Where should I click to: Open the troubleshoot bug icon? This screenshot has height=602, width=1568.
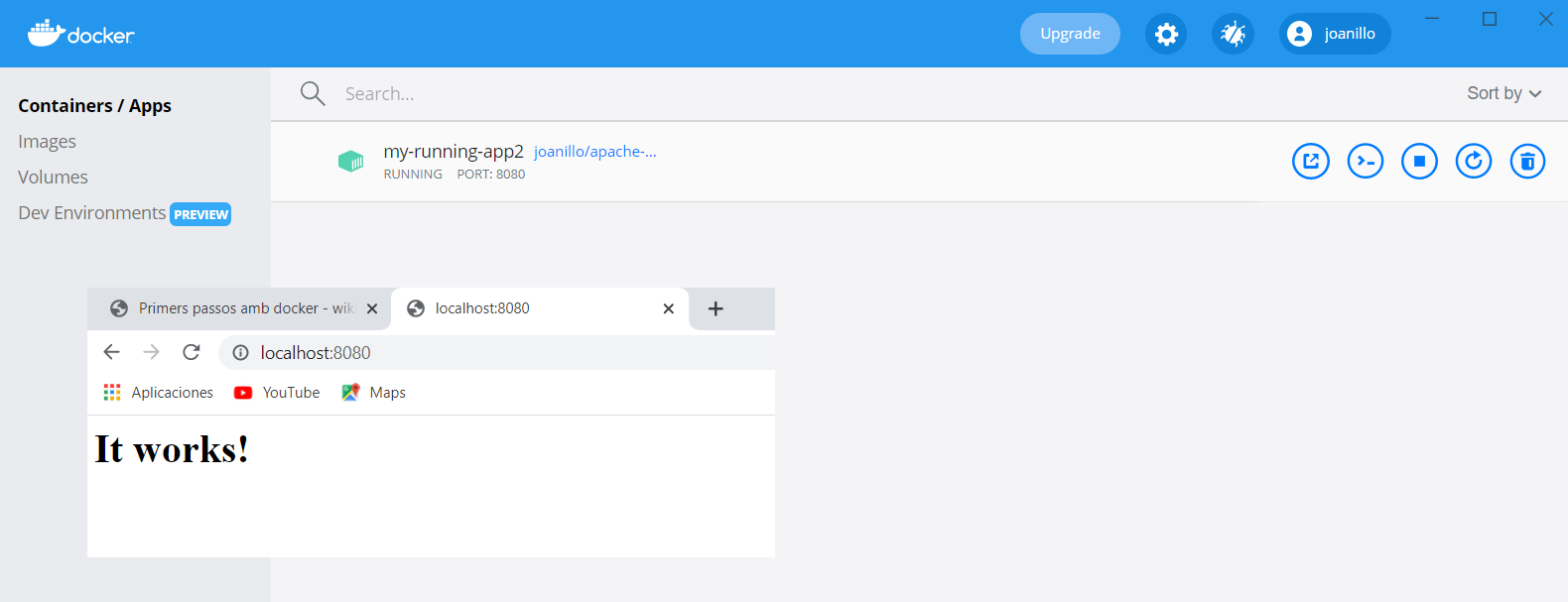point(1233,34)
